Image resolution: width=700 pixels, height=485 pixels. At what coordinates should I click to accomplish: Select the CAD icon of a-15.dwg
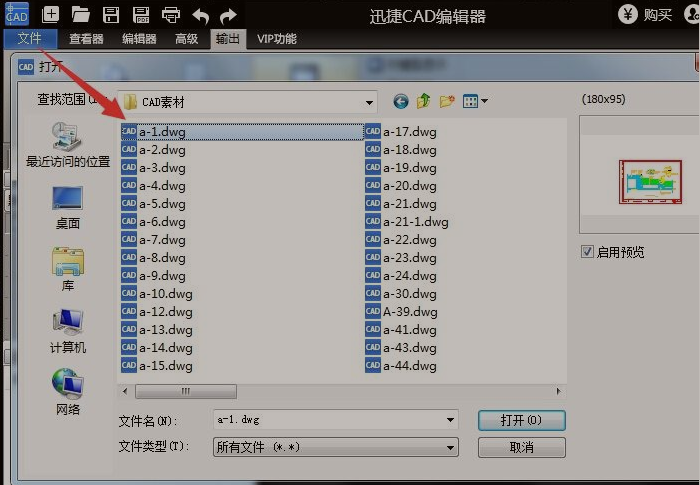tap(129, 365)
